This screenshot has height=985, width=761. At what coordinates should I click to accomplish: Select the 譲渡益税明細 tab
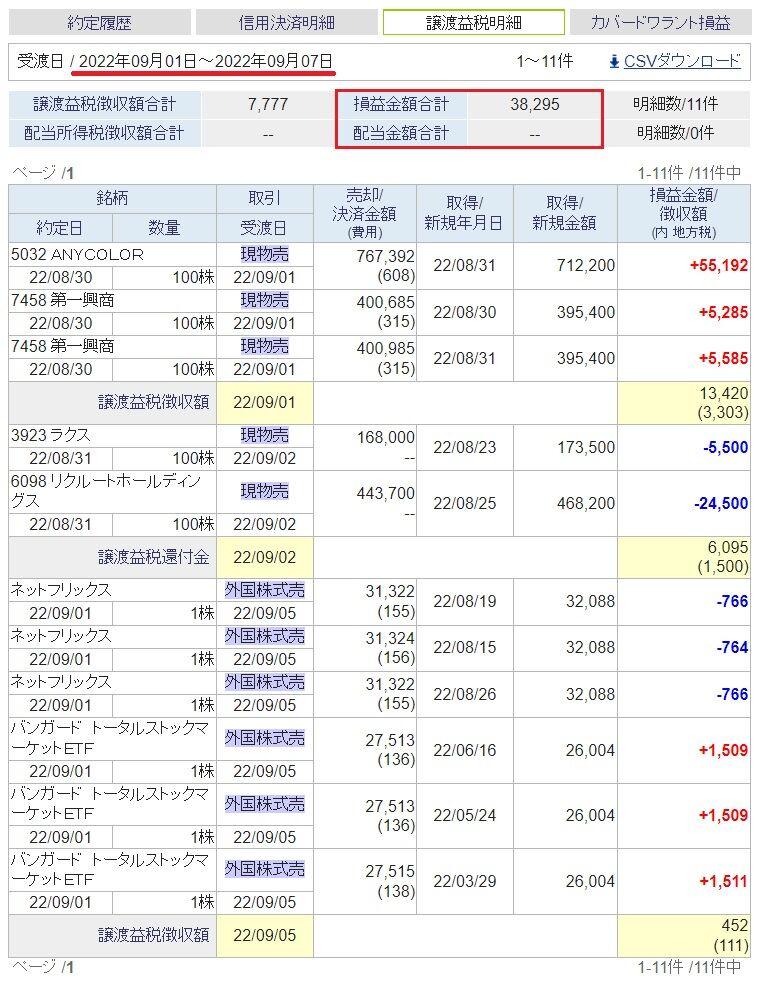click(x=474, y=23)
